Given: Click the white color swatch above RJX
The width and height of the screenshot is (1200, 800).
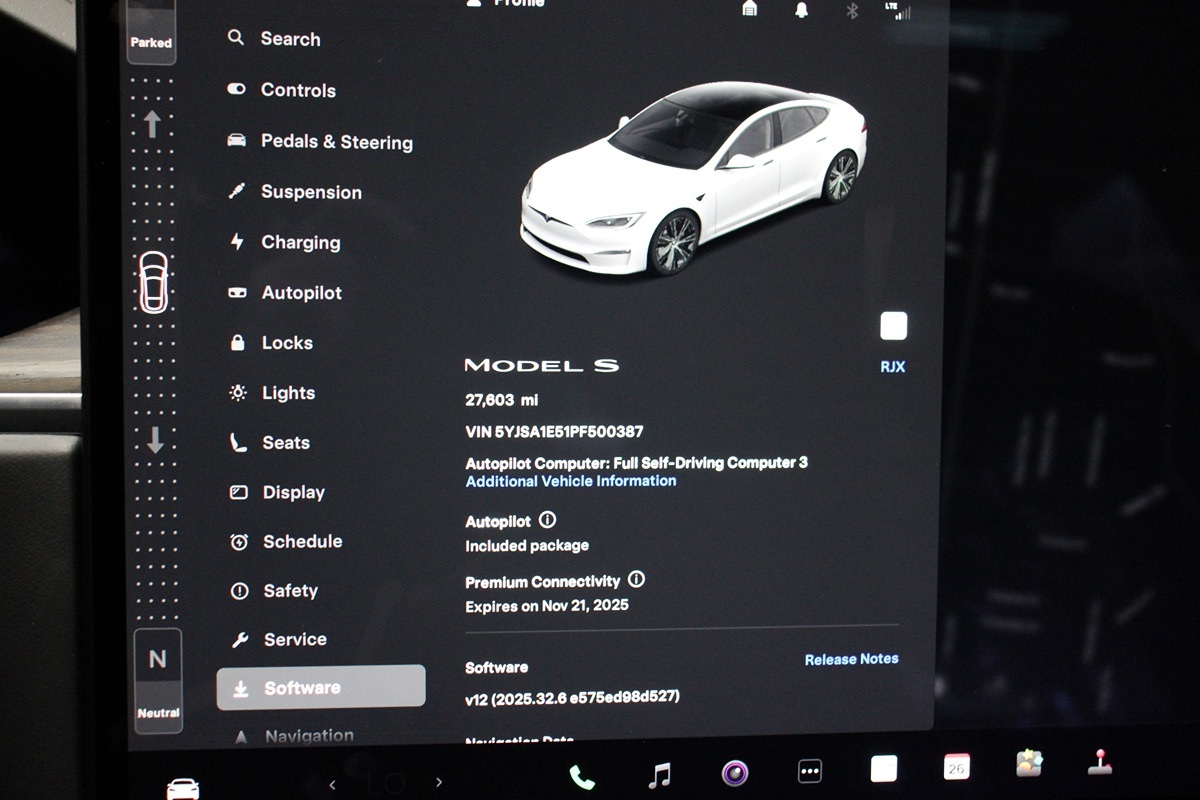Looking at the screenshot, I should [x=893, y=326].
